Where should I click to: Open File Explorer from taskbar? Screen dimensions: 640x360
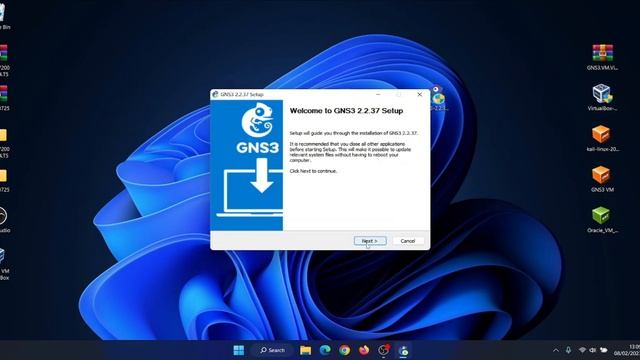(x=305, y=350)
